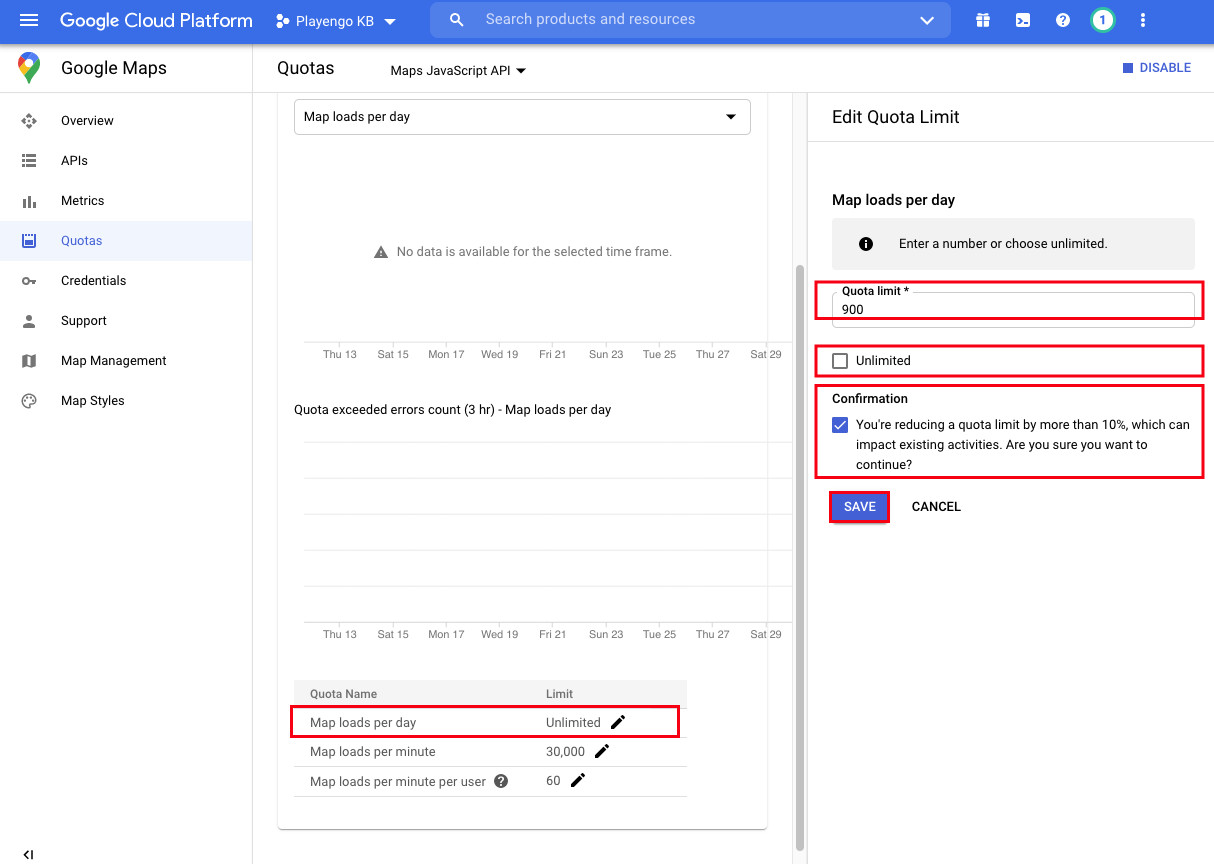The height and width of the screenshot is (864, 1214).
Task: Collapse the sidebar with bottom arrow
Action: [x=28, y=855]
